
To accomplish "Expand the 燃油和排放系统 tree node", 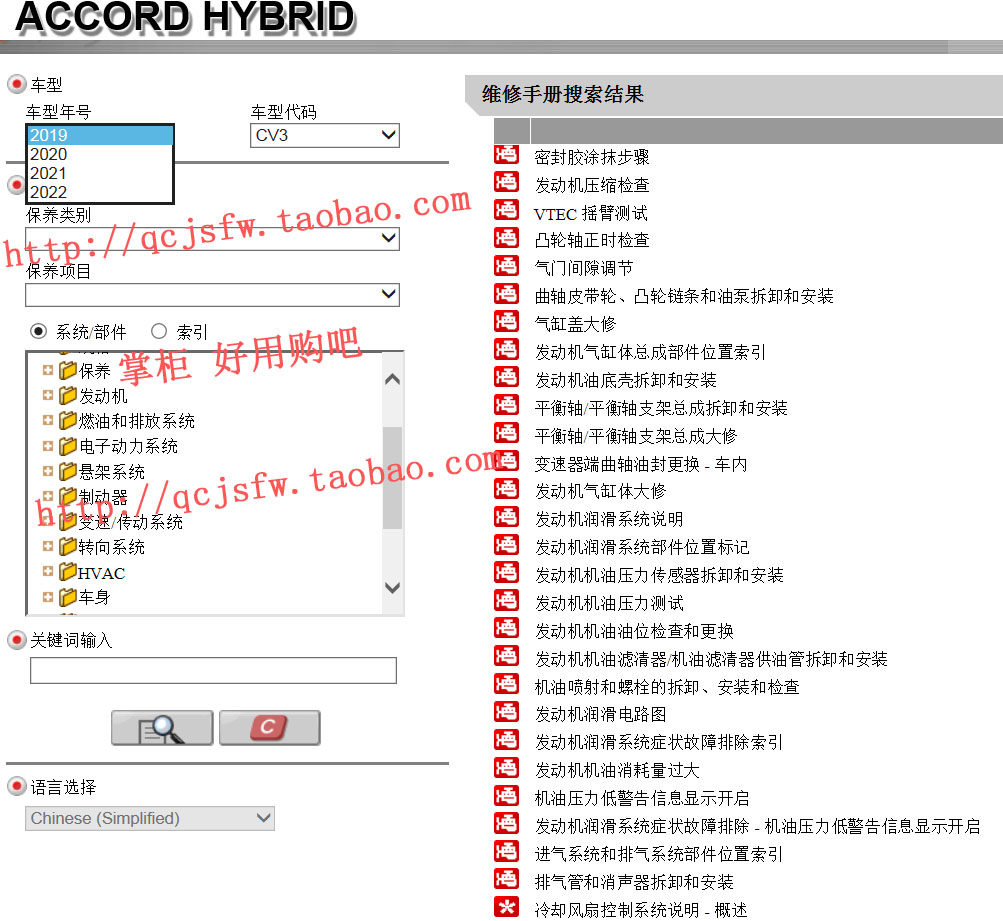I will pyautogui.click(x=47, y=421).
